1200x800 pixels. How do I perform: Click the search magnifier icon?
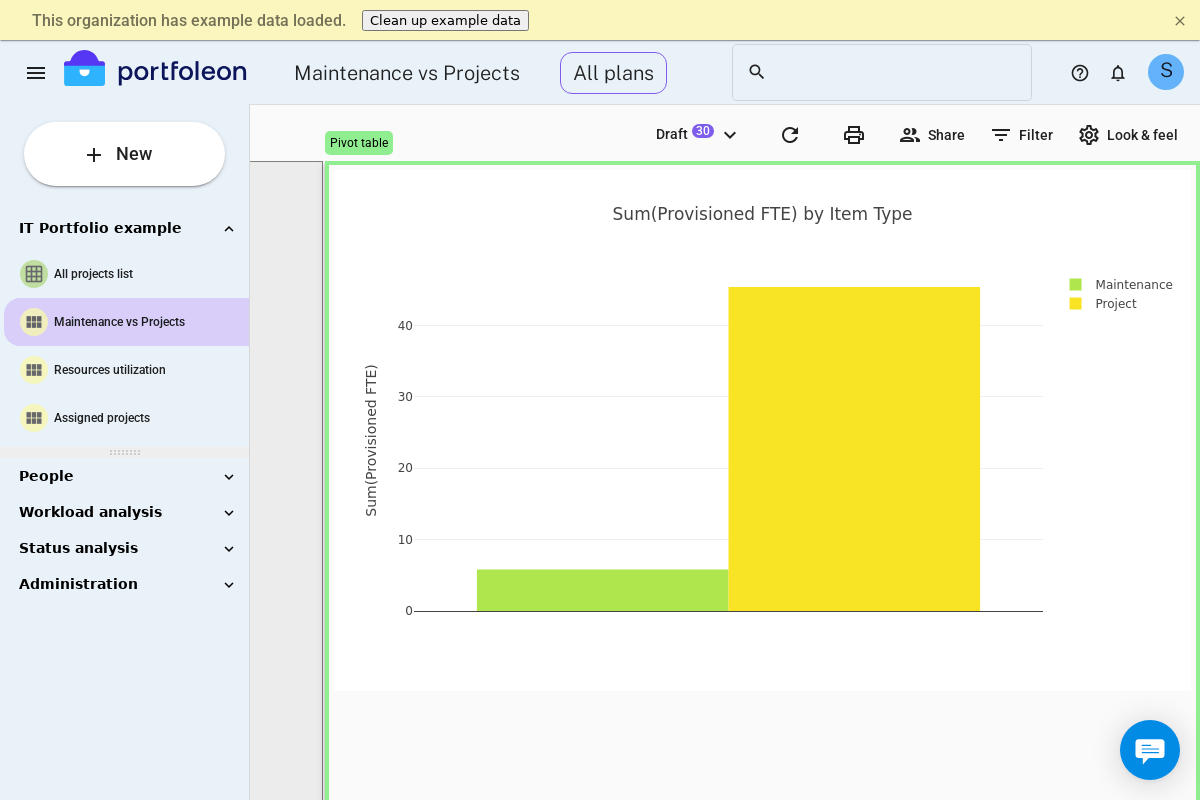(x=757, y=72)
